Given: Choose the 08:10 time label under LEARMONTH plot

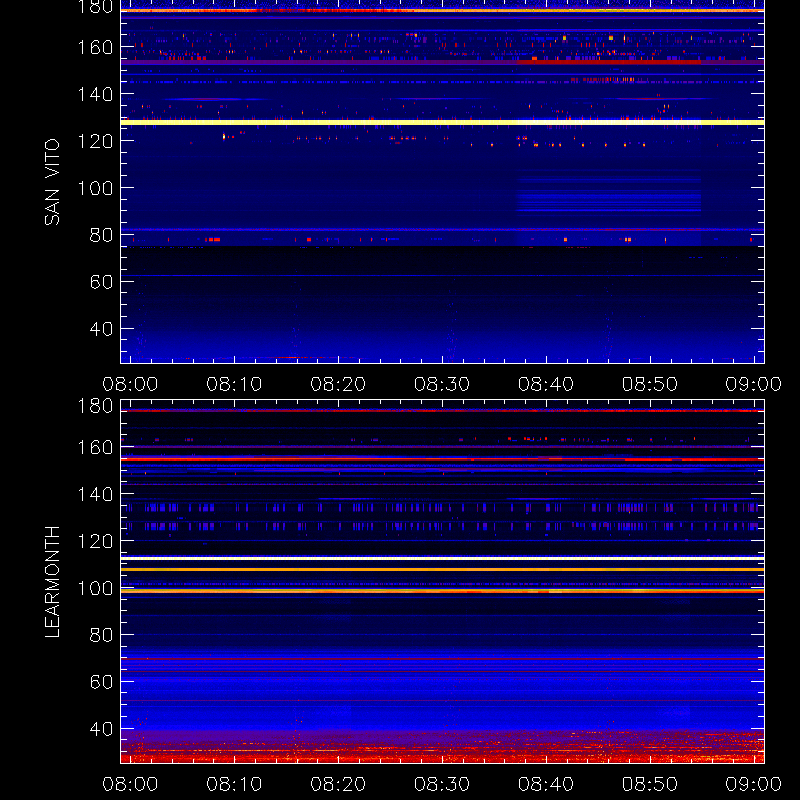Looking at the screenshot, I should coord(234,784).
